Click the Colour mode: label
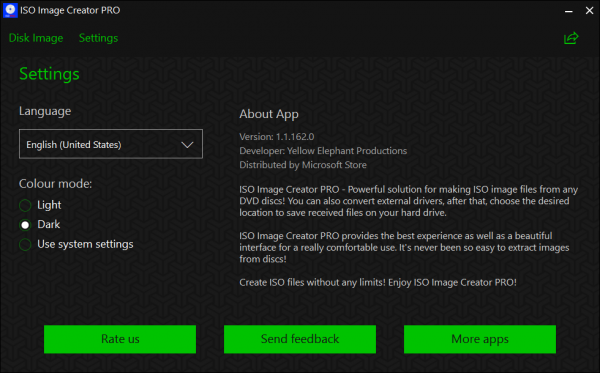 point(55,184)
